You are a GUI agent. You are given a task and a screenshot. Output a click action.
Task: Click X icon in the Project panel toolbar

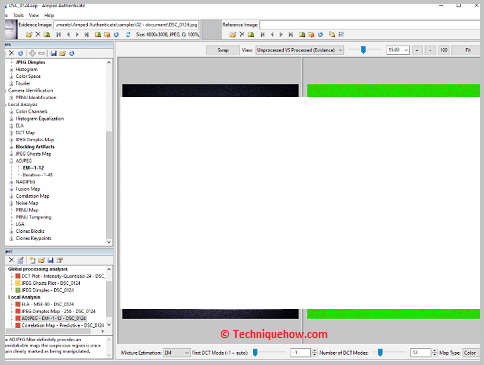(x=11, y=260)
